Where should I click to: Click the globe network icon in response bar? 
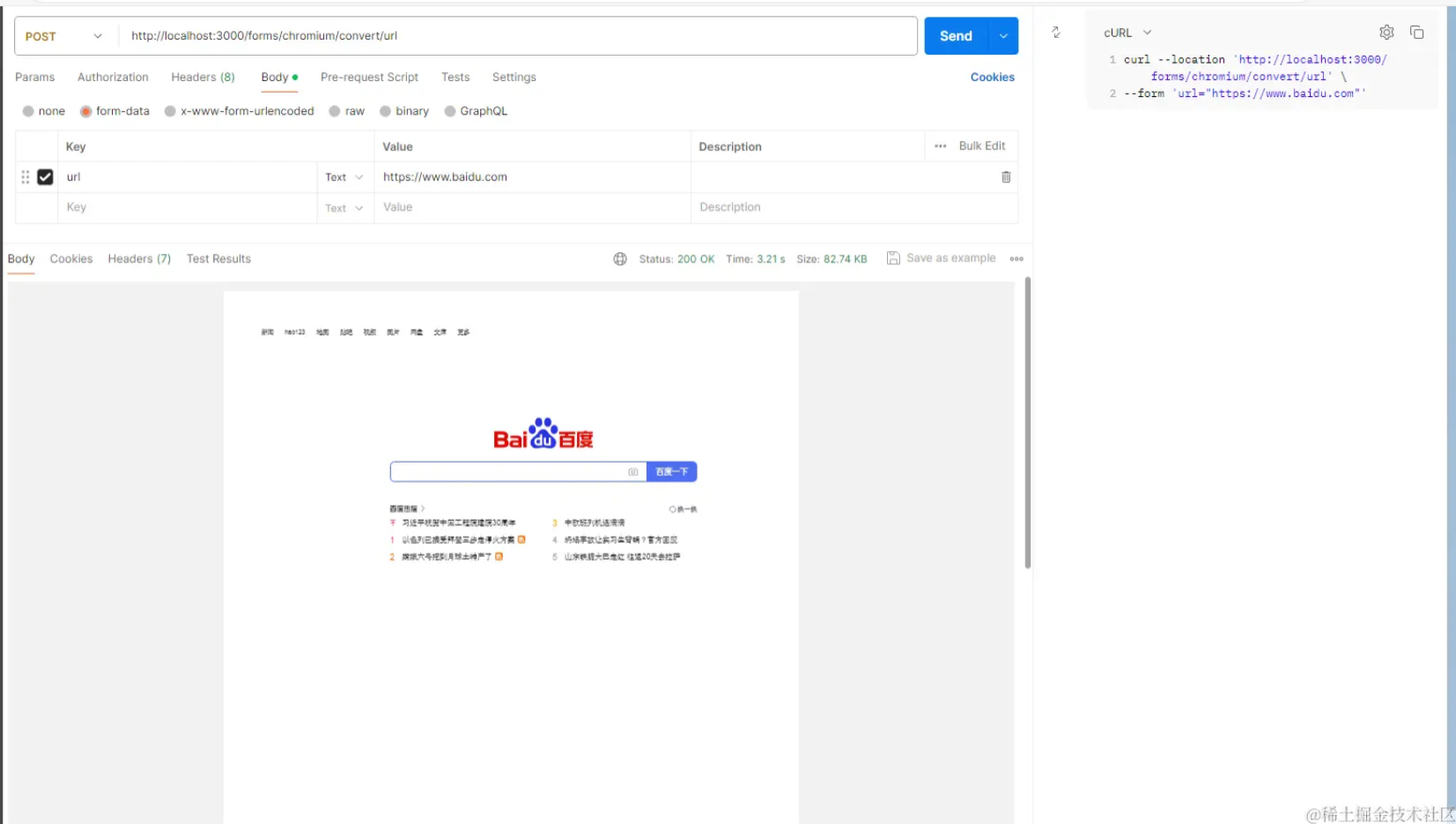[x=620, y=258]
